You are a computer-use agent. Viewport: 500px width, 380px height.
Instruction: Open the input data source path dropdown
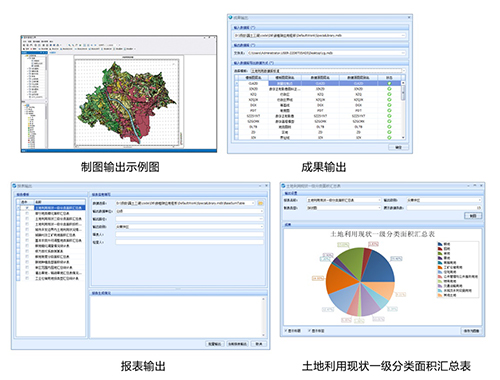tap(403, 35)
